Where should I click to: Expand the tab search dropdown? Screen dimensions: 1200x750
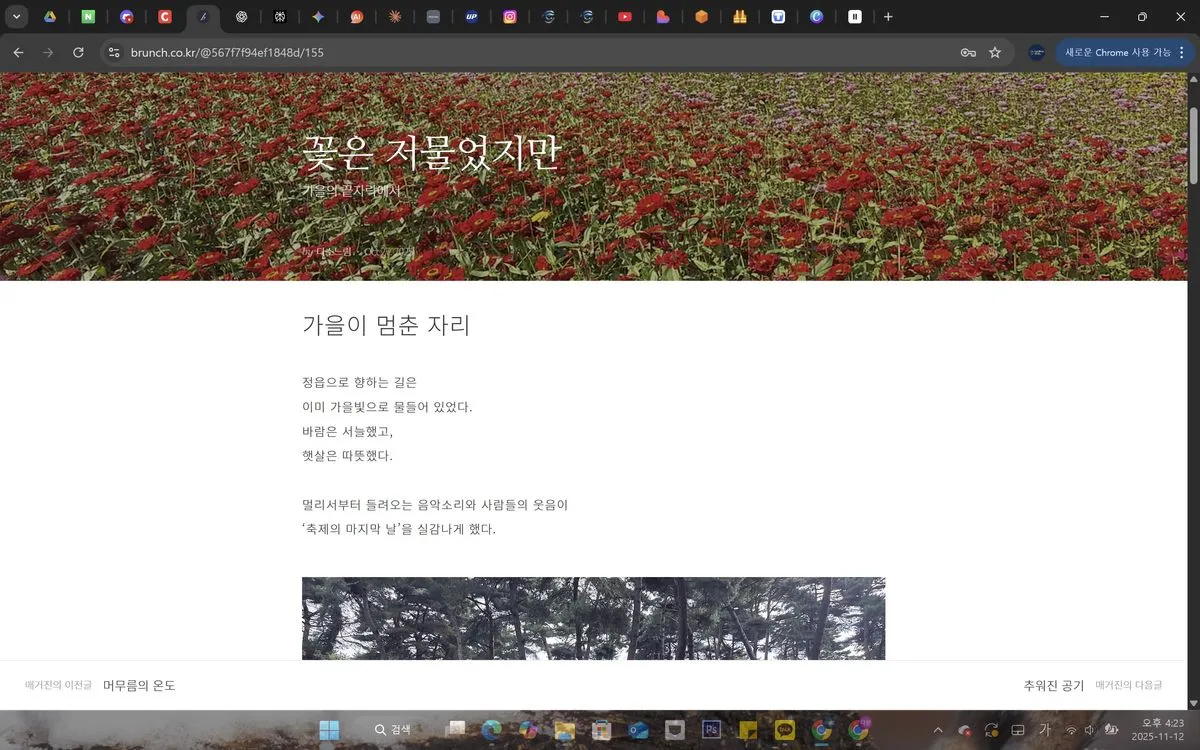coord(17,17)
